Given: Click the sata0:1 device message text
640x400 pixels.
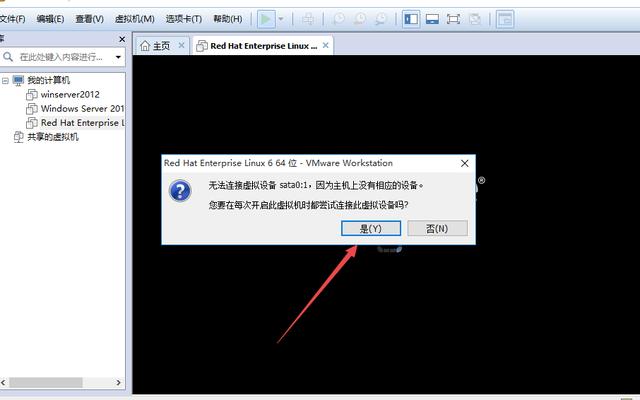Looking at the screenshot, I should pyautogui.click(x=316, y=185).
